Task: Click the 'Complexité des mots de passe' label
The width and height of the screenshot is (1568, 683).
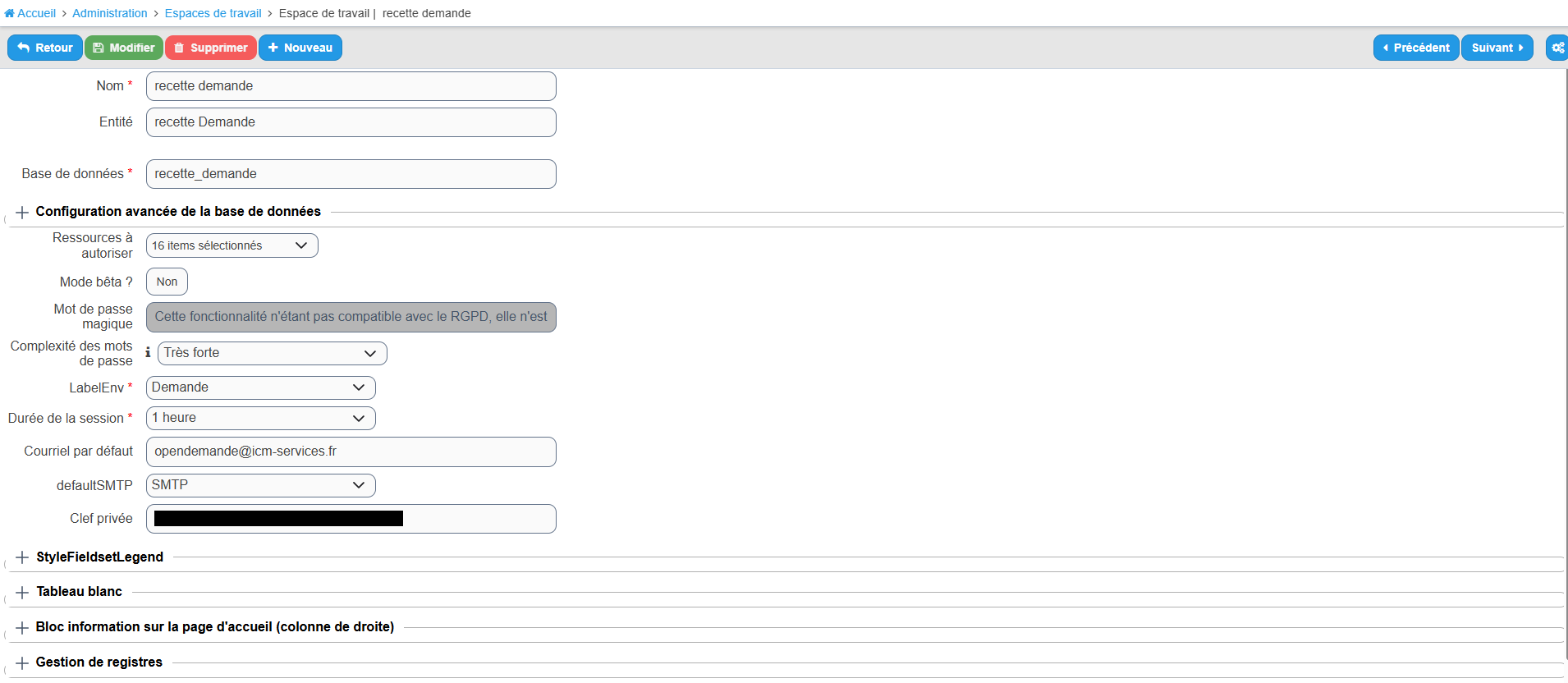Action: (x=71, y=353)
